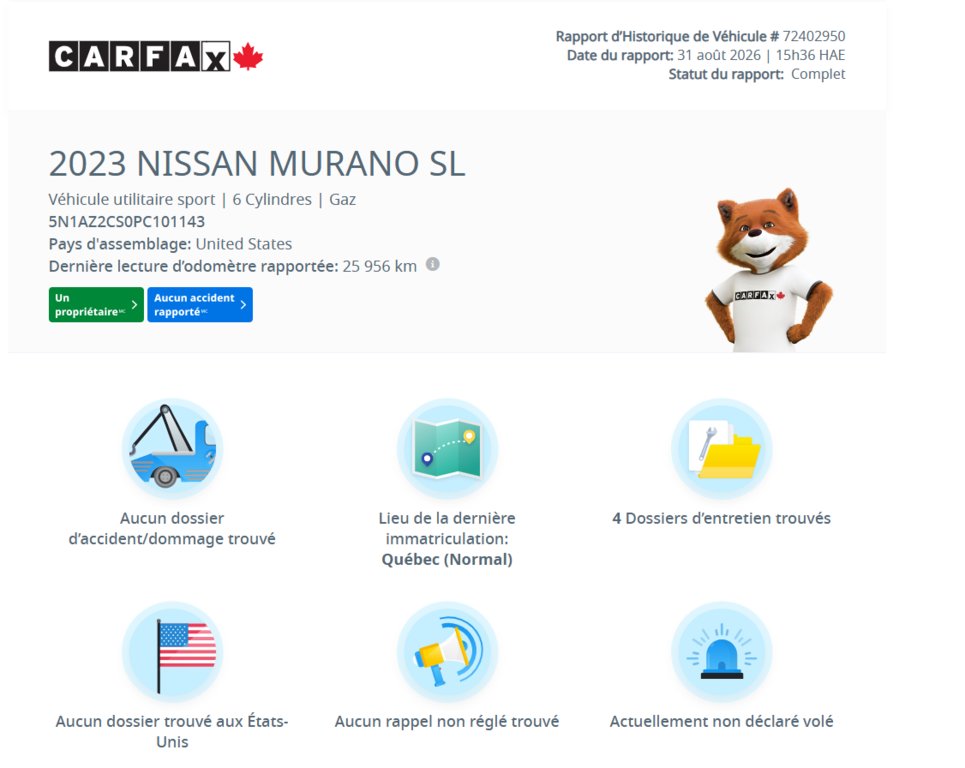Open the green Un propriétaire badge
The height and width of the screenshot is (768, 965).
click(96, 305)
